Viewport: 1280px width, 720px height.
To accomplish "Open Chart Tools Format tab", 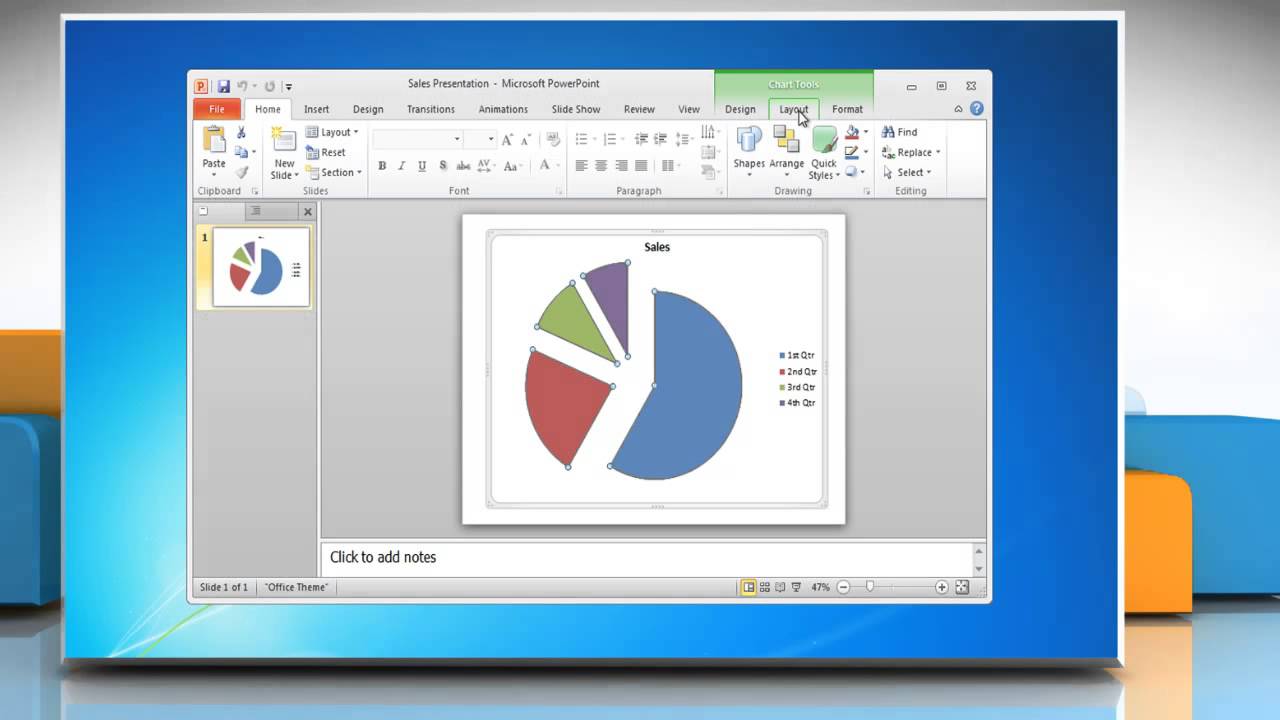I will [847, 109].
